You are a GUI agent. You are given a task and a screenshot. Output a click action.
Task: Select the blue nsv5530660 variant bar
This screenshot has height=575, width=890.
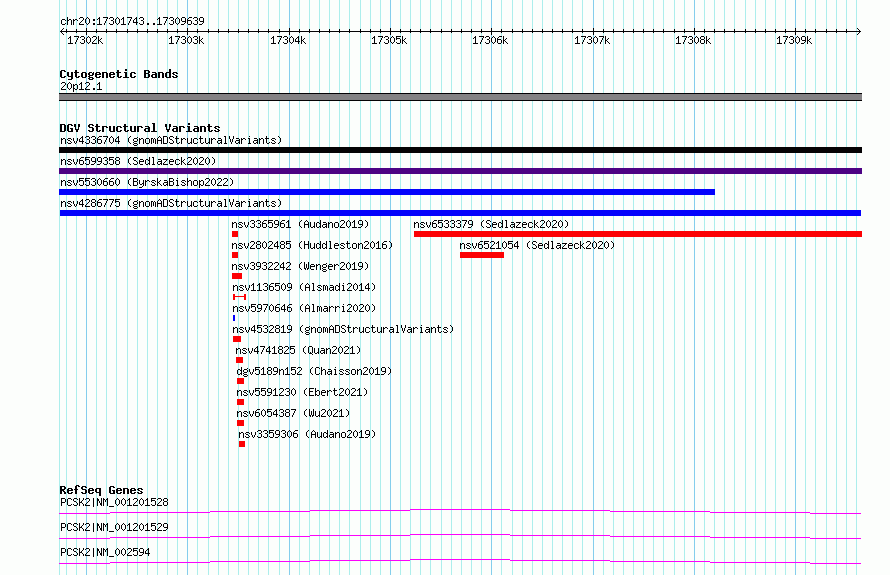coord(387,192)
